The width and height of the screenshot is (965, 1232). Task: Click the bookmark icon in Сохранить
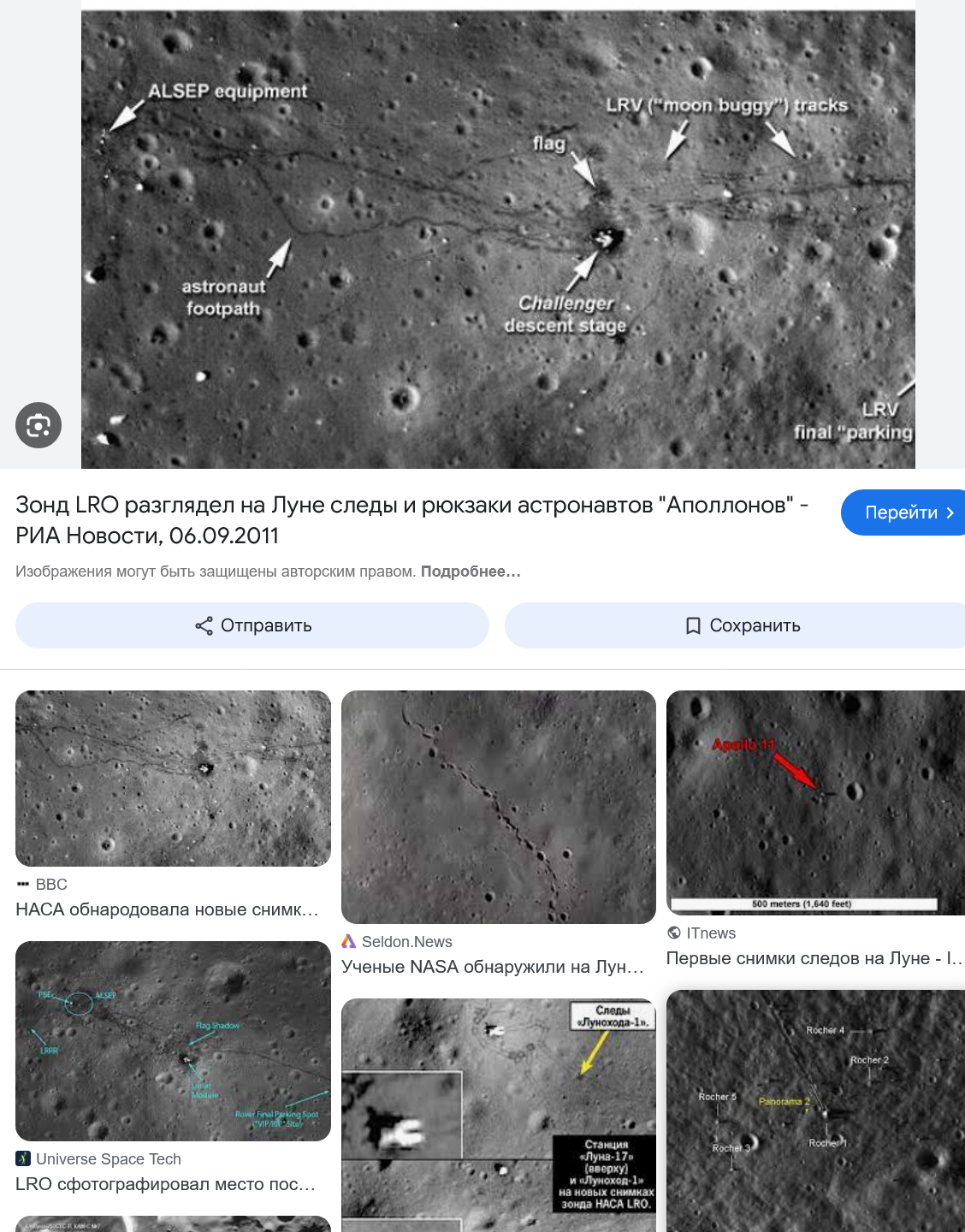[694, 625]
